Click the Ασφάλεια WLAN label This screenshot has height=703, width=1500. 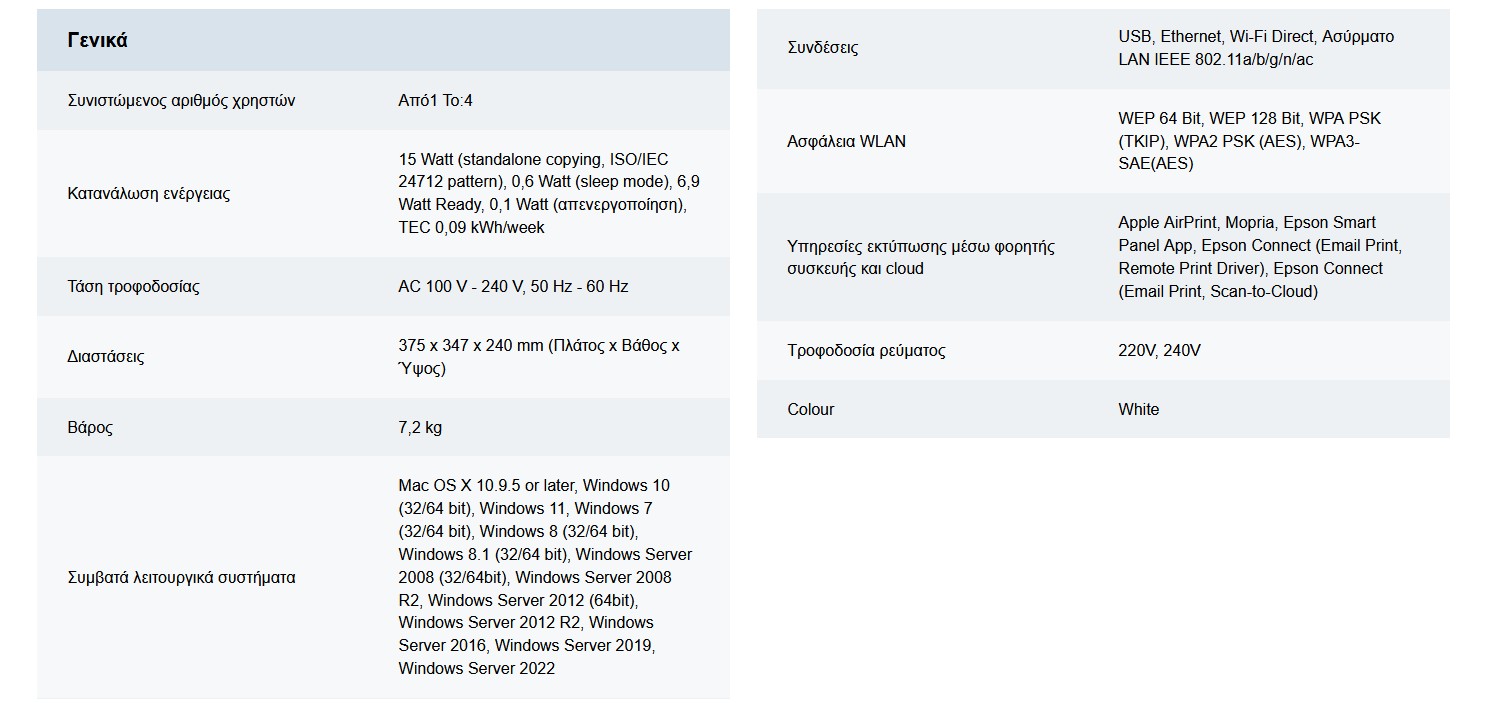tap(846, 142)
